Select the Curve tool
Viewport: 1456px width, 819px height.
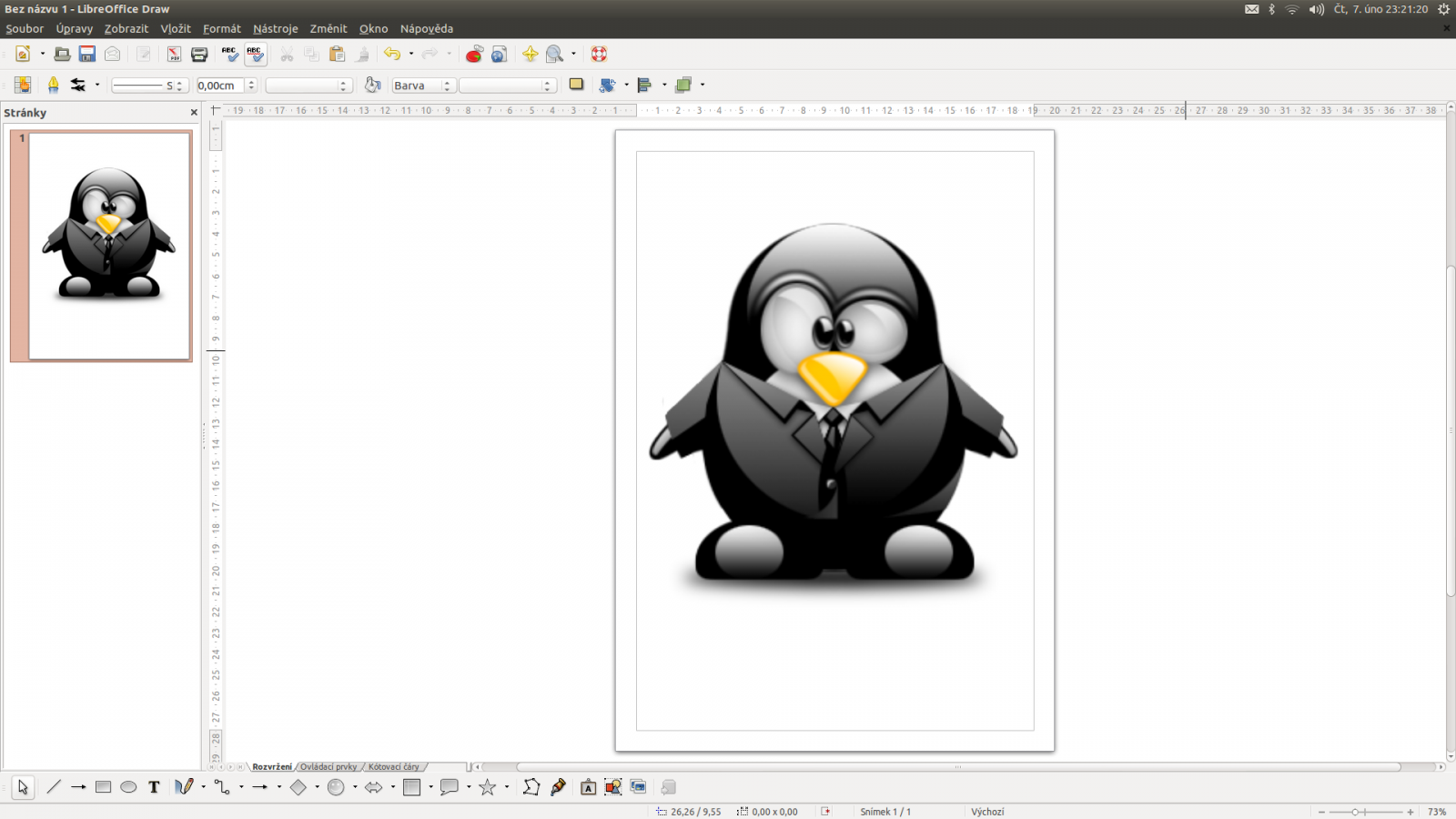pyautogui.click(x=182, y=787)
